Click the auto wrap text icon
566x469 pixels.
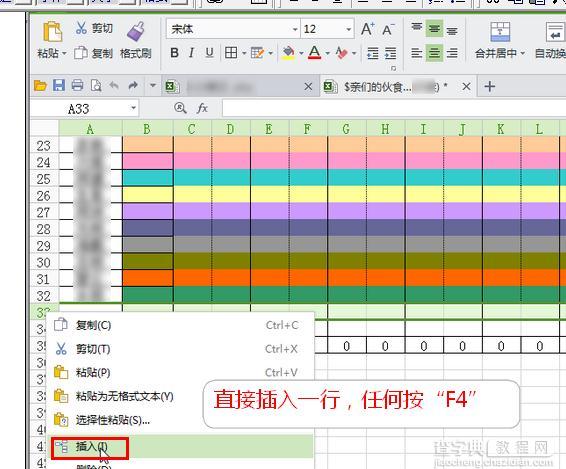(x=555, y=31)
